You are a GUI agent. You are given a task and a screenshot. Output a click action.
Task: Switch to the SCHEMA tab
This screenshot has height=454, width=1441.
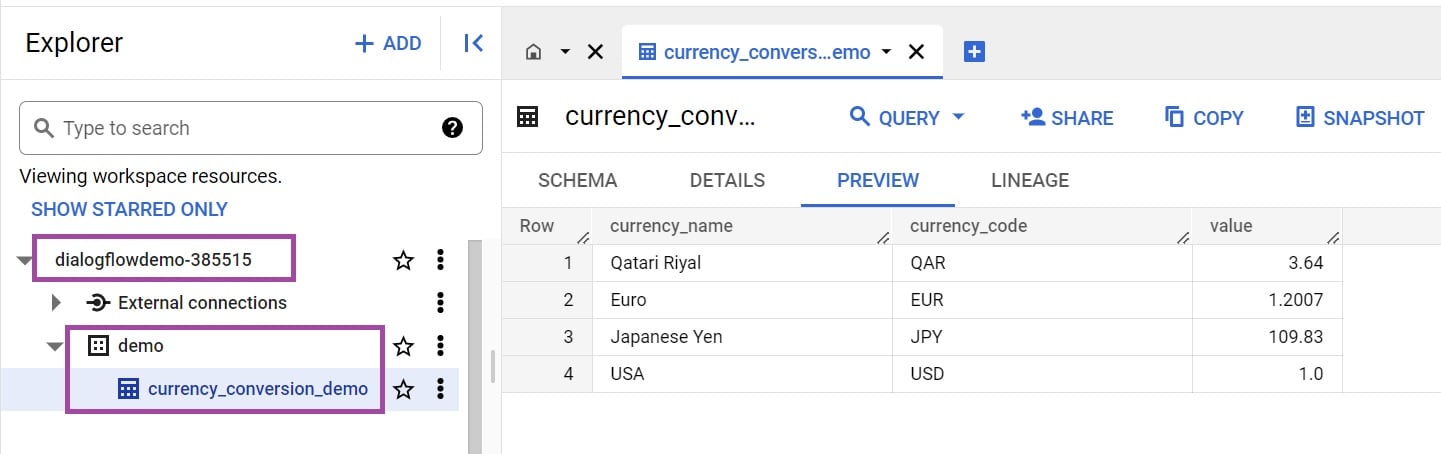[x=577, y=181]
